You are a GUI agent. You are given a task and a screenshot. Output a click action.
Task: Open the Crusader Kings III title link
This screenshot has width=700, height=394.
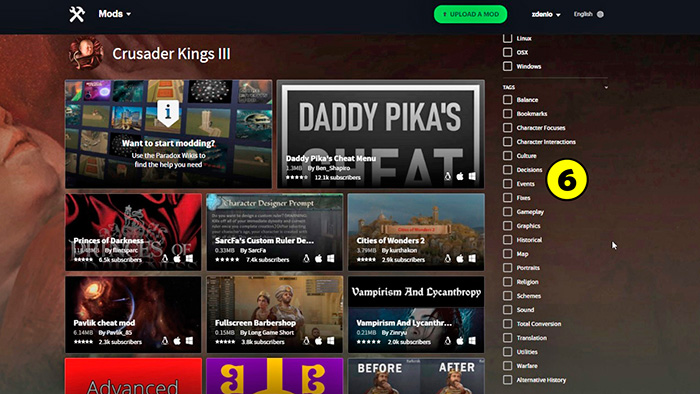point(171,54)
